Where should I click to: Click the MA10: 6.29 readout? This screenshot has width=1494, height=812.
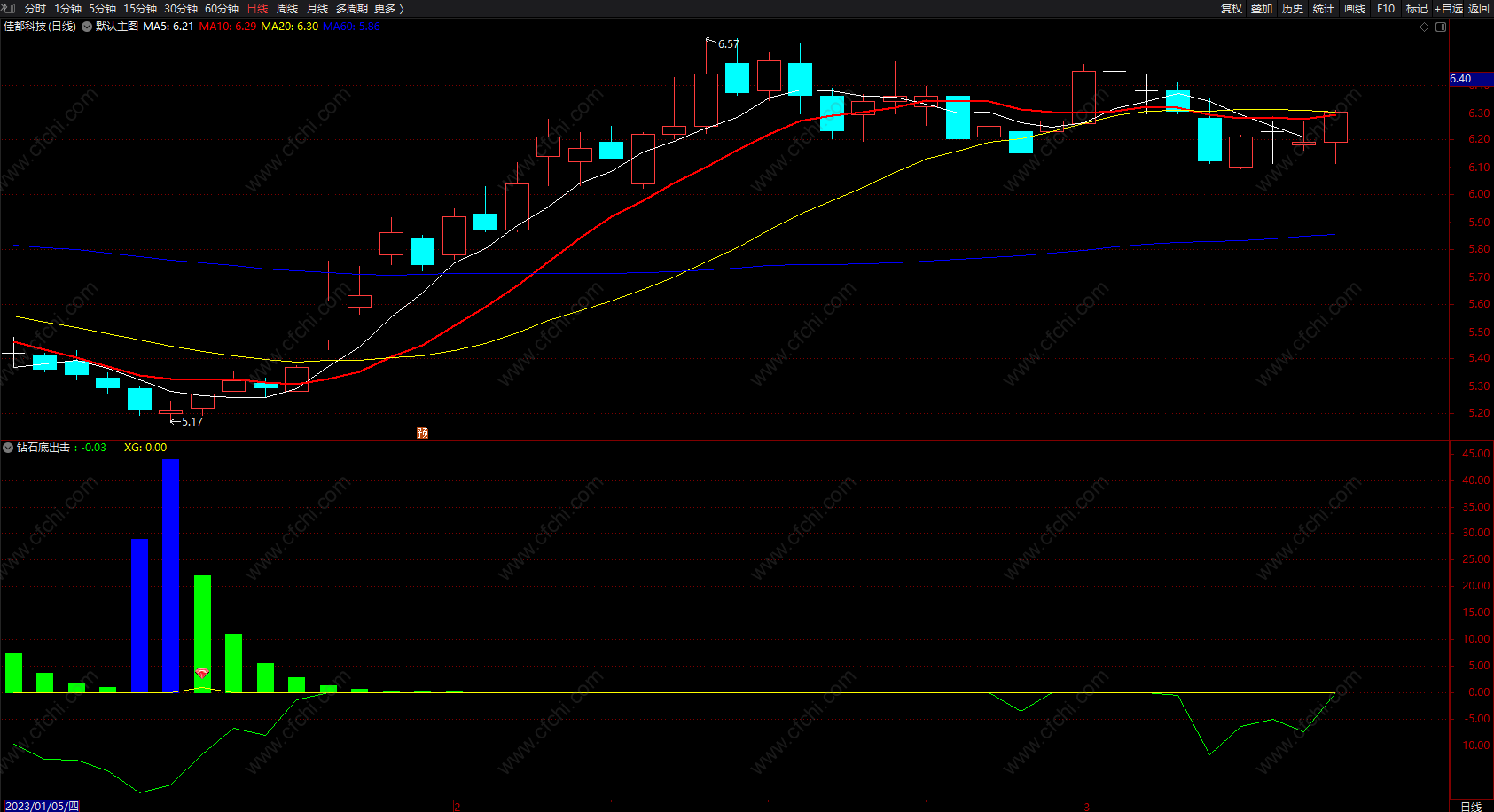(228, 27)
